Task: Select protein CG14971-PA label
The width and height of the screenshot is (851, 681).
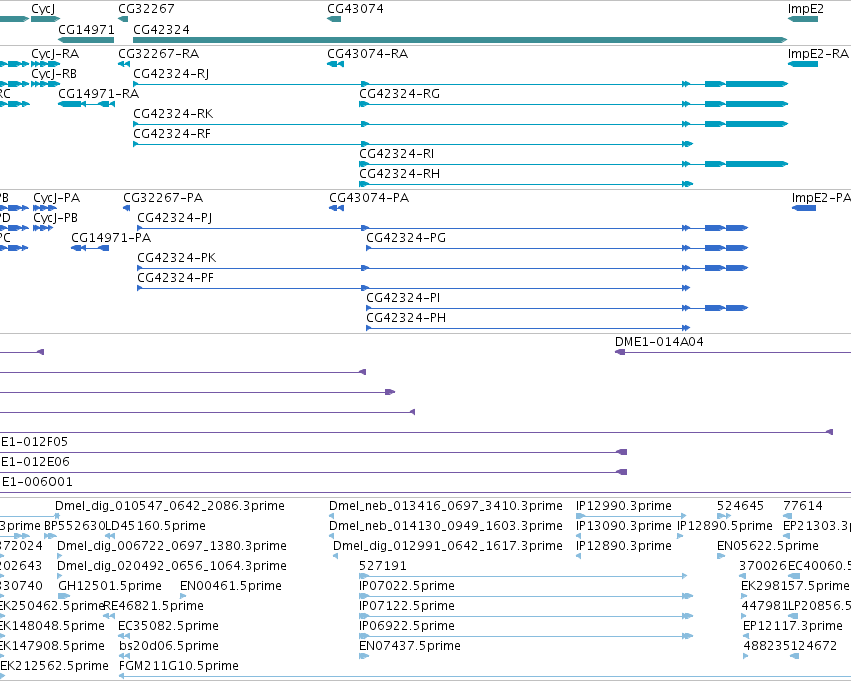Action: tap(111, 238)
